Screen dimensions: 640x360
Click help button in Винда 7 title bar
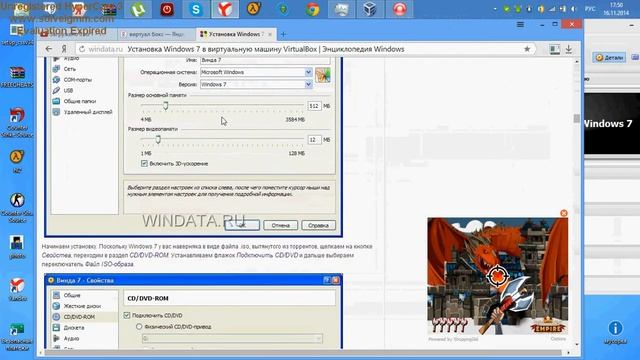[327, 280]
